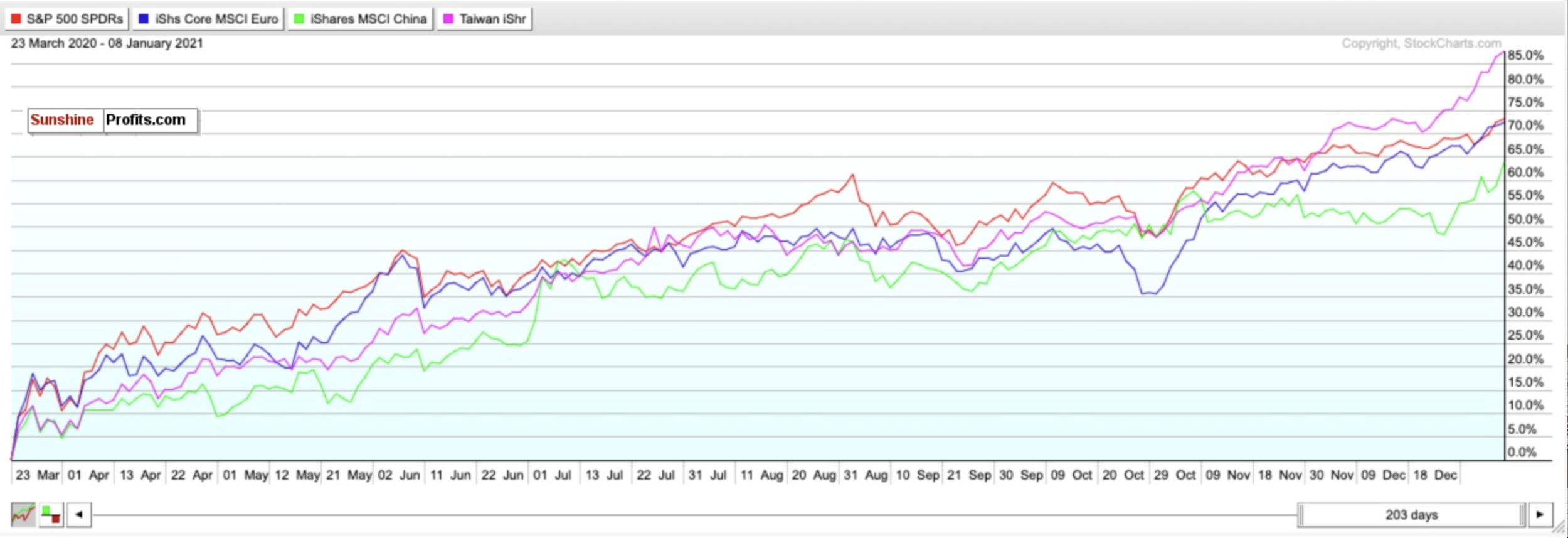Click the 30 Nov date label

click(x=1332, y=475)
